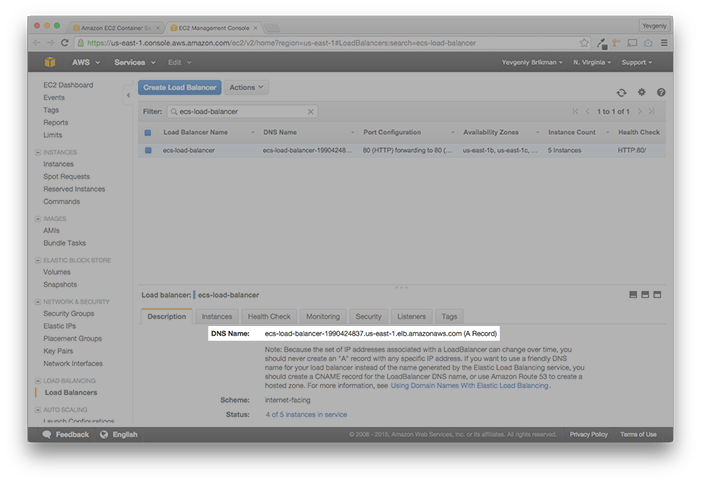
Task: Go to previous page of results
Action: pos(587,111)
